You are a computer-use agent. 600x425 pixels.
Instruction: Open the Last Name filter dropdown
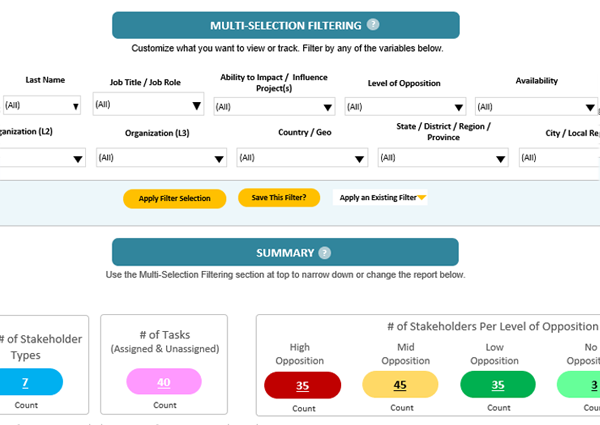click(42, 105)
